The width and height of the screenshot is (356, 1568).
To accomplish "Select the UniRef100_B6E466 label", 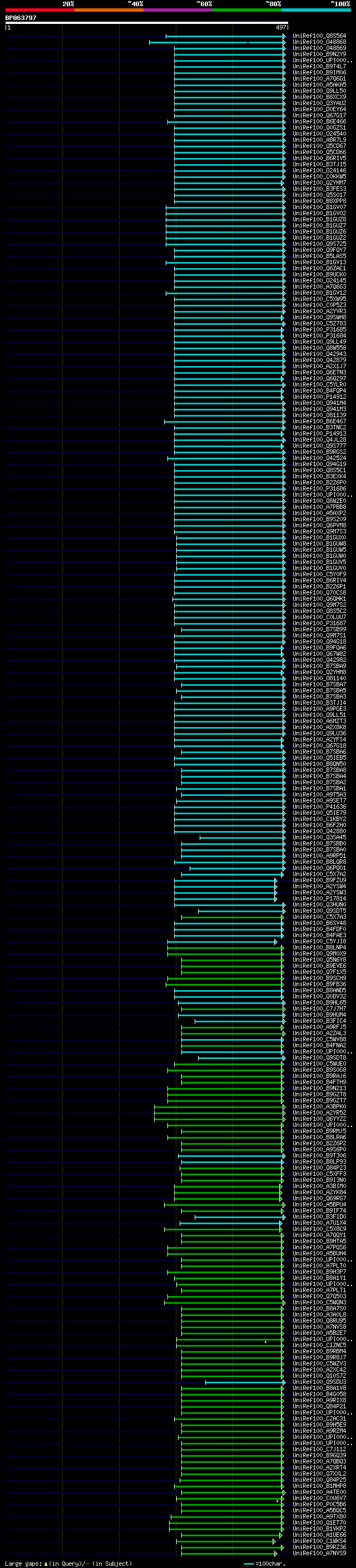I will (319, 122).
